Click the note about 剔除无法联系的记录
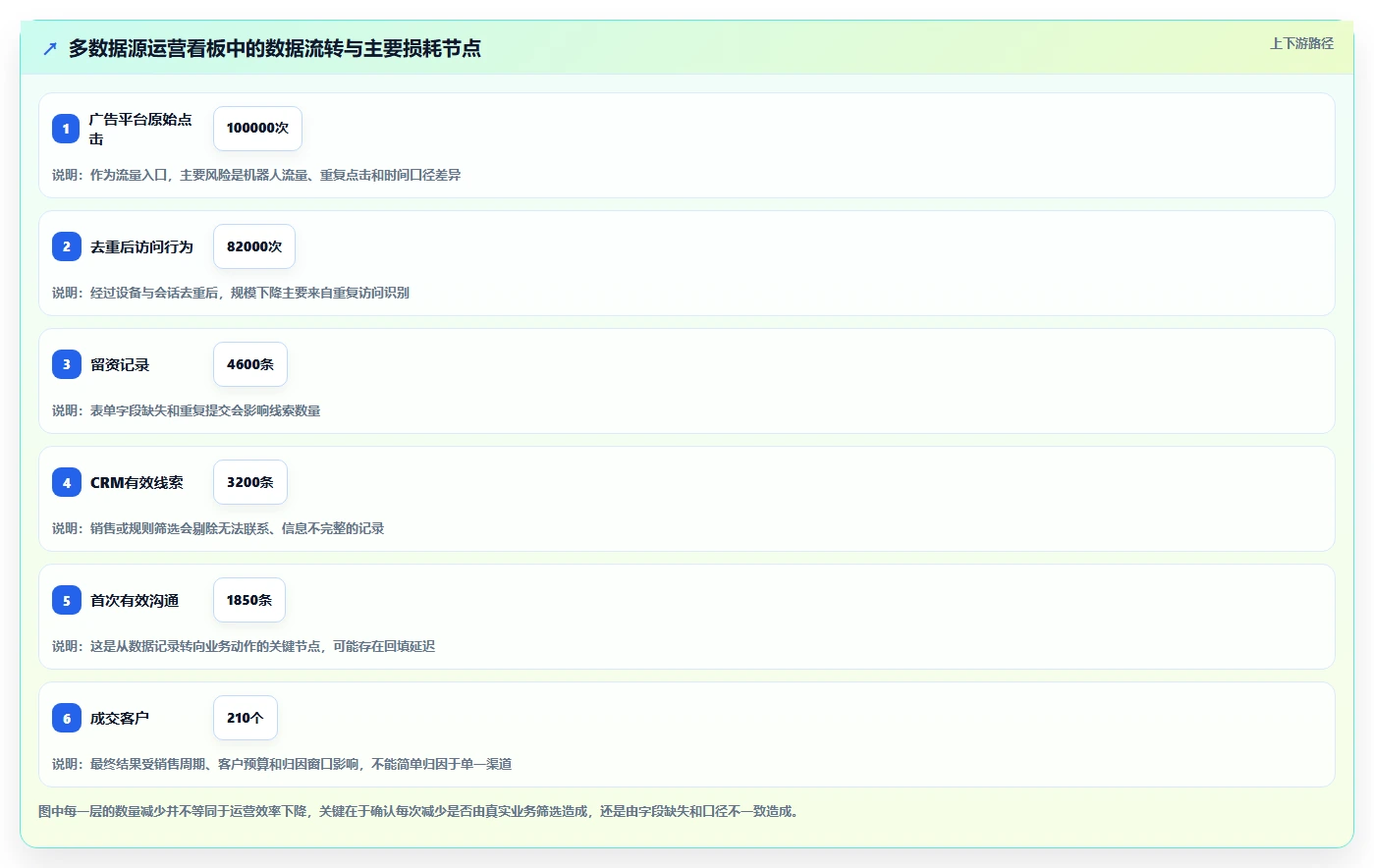This screenshot has height=868, width=1374. click(x=218, y=528)
